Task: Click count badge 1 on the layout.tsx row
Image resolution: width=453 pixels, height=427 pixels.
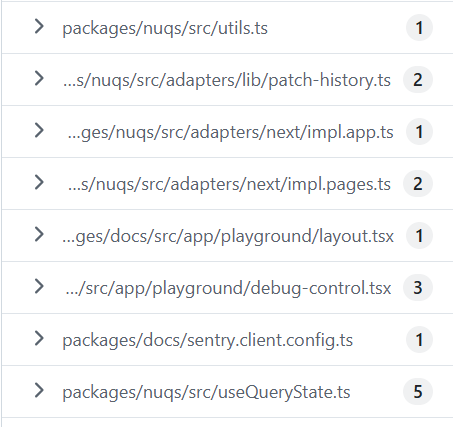Action: click(x=419, y=236)
